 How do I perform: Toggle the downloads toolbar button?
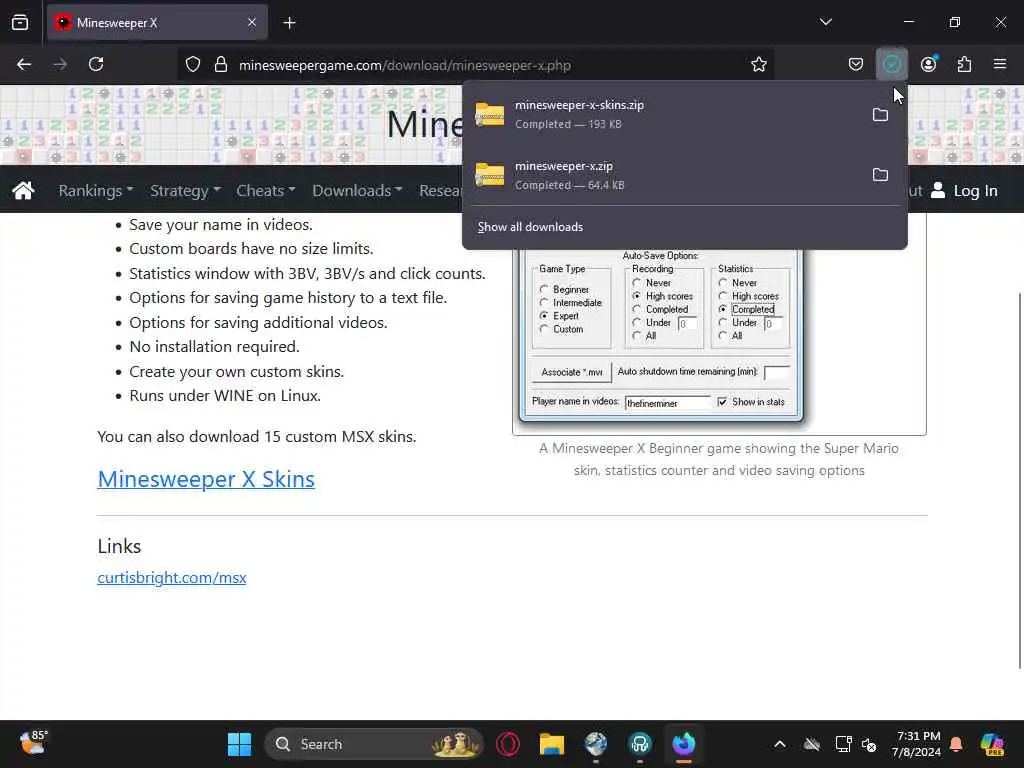[x=891, y=64]
